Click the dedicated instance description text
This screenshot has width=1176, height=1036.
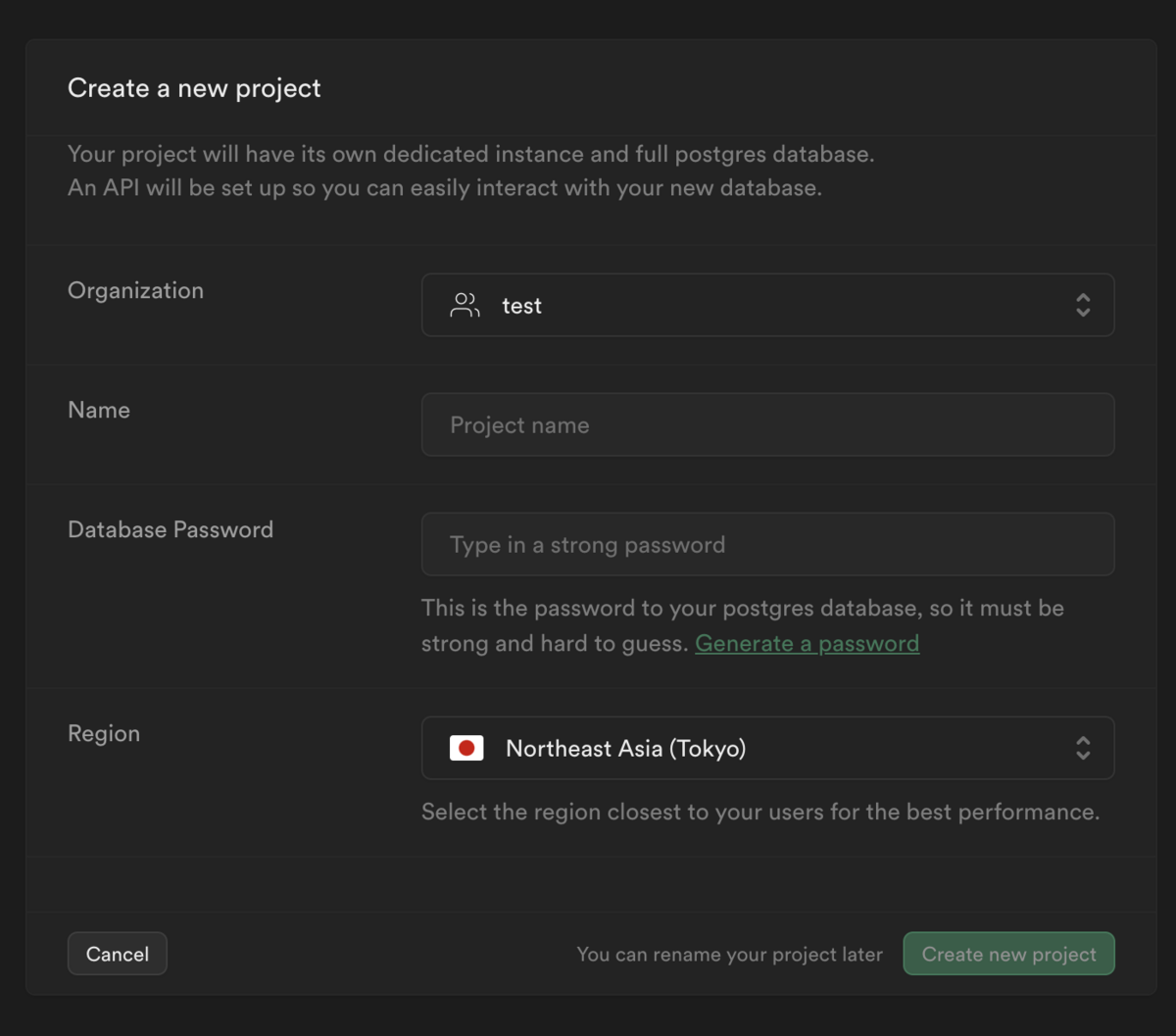[x=470, y=155]
